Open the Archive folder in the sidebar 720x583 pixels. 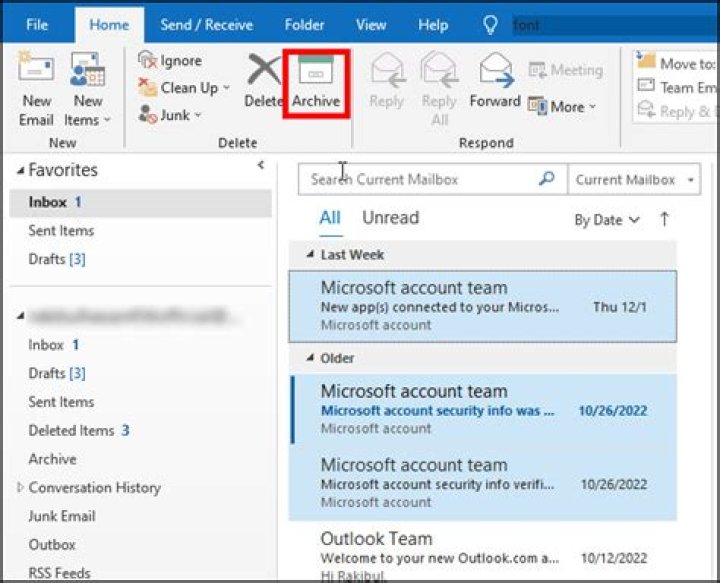tap(52, 459)
